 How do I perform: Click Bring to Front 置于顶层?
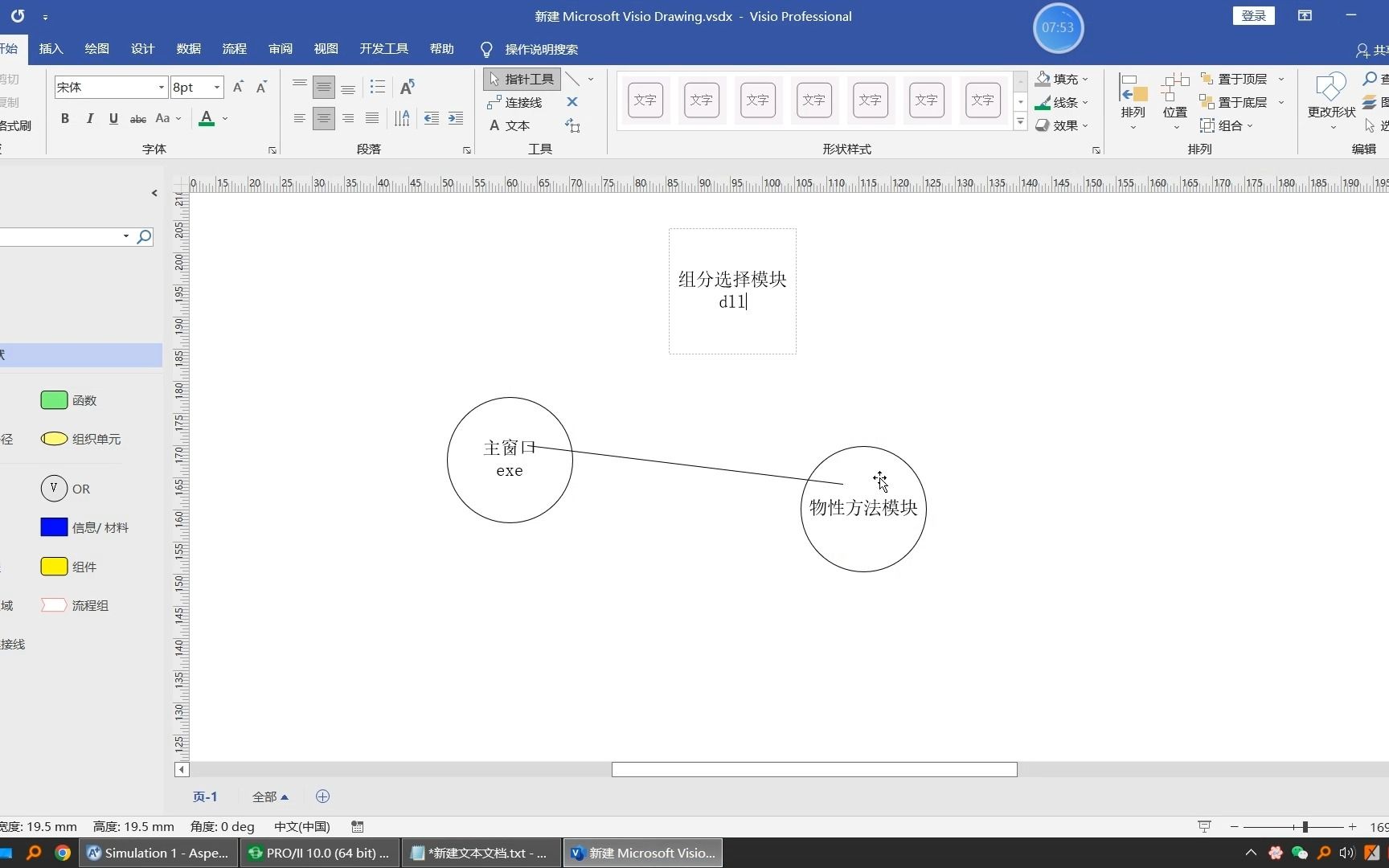(x=1235, y=79)
